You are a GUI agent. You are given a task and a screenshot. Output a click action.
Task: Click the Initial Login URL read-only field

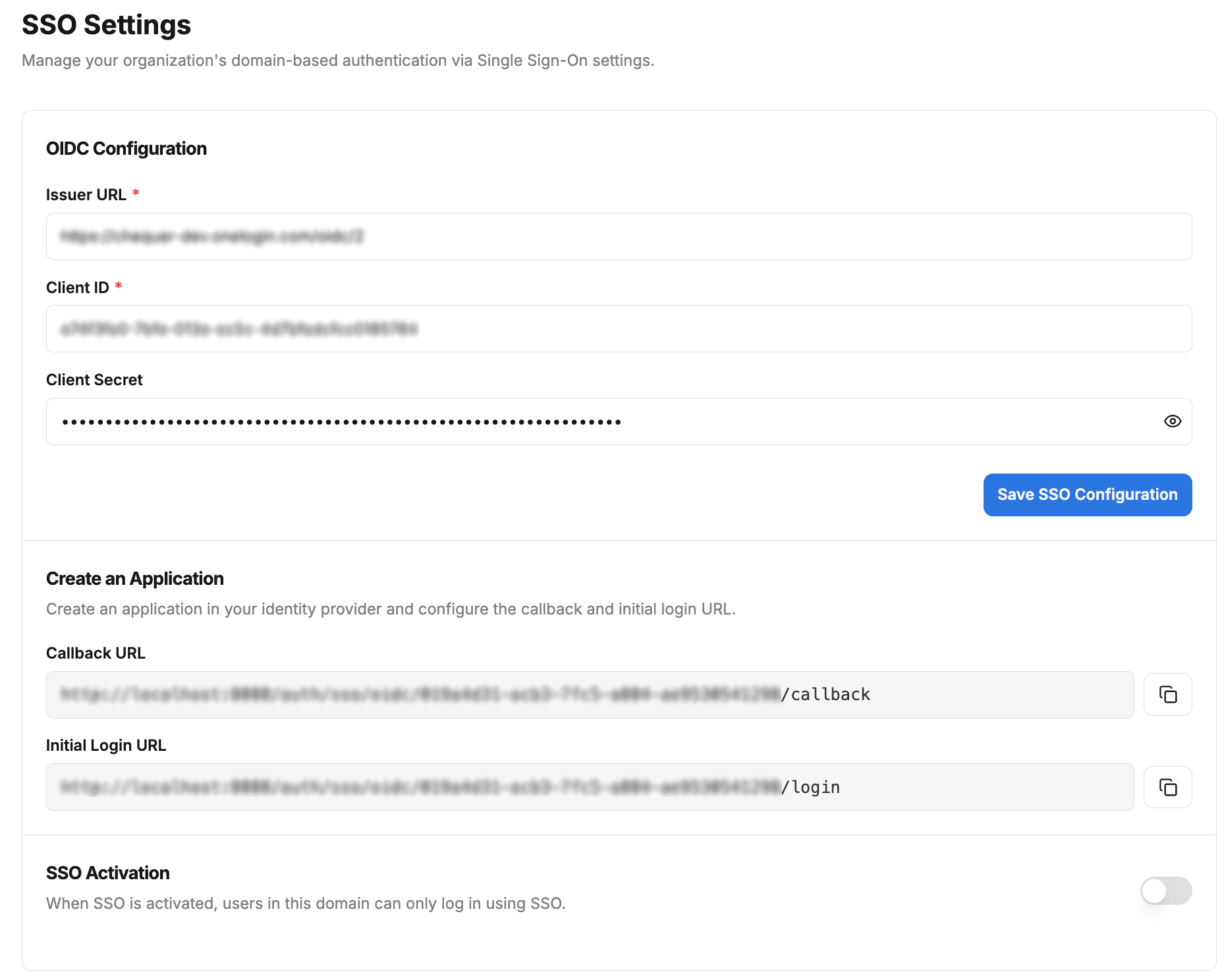click(x=590, y=787)
